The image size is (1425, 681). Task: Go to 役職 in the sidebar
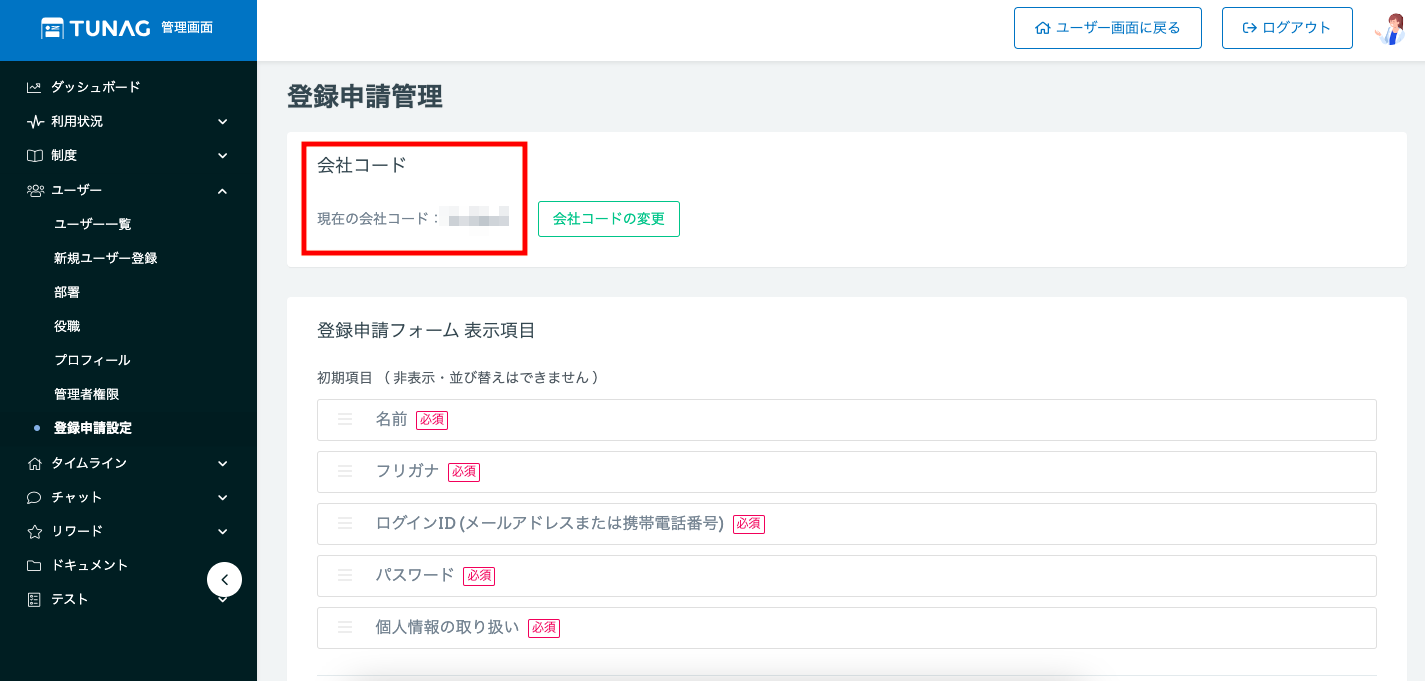[x=67, y=326]
